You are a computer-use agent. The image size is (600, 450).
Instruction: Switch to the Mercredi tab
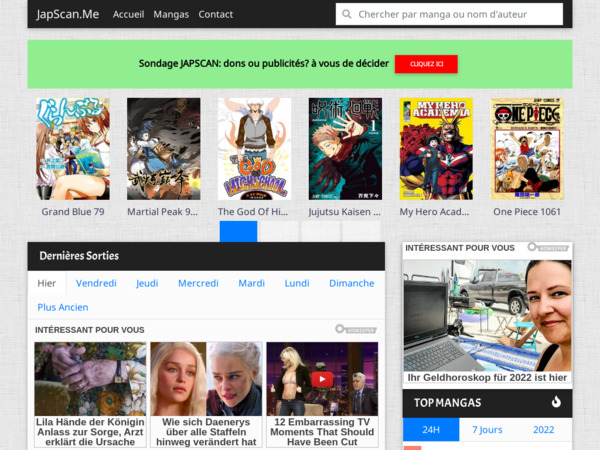click(x=198, y=283)
